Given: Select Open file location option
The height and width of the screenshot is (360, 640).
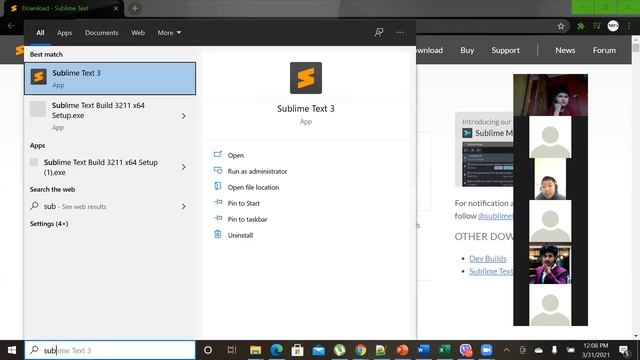Looking at the screenshot, I should click(253, 187).
